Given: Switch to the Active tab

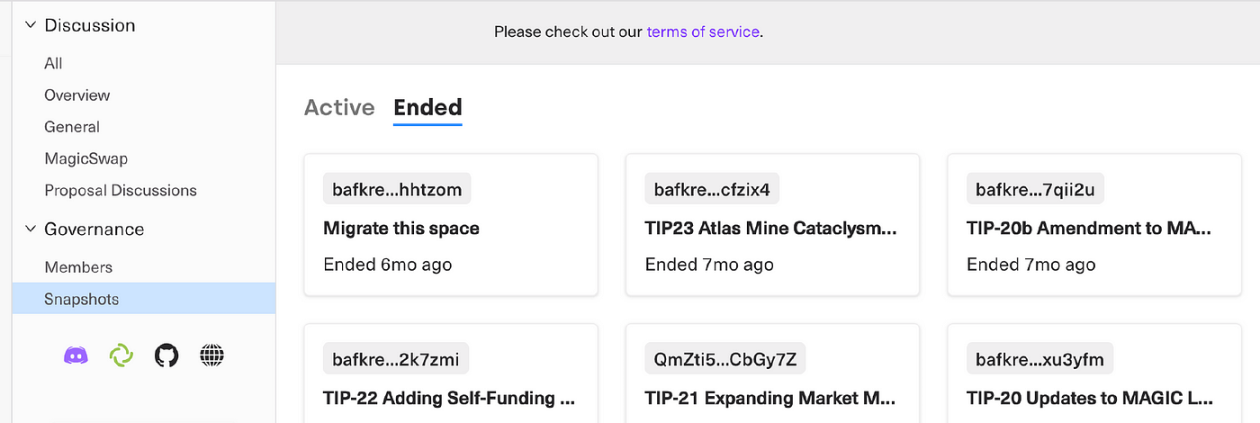Looking at the screenshot, I should point(339,107).
